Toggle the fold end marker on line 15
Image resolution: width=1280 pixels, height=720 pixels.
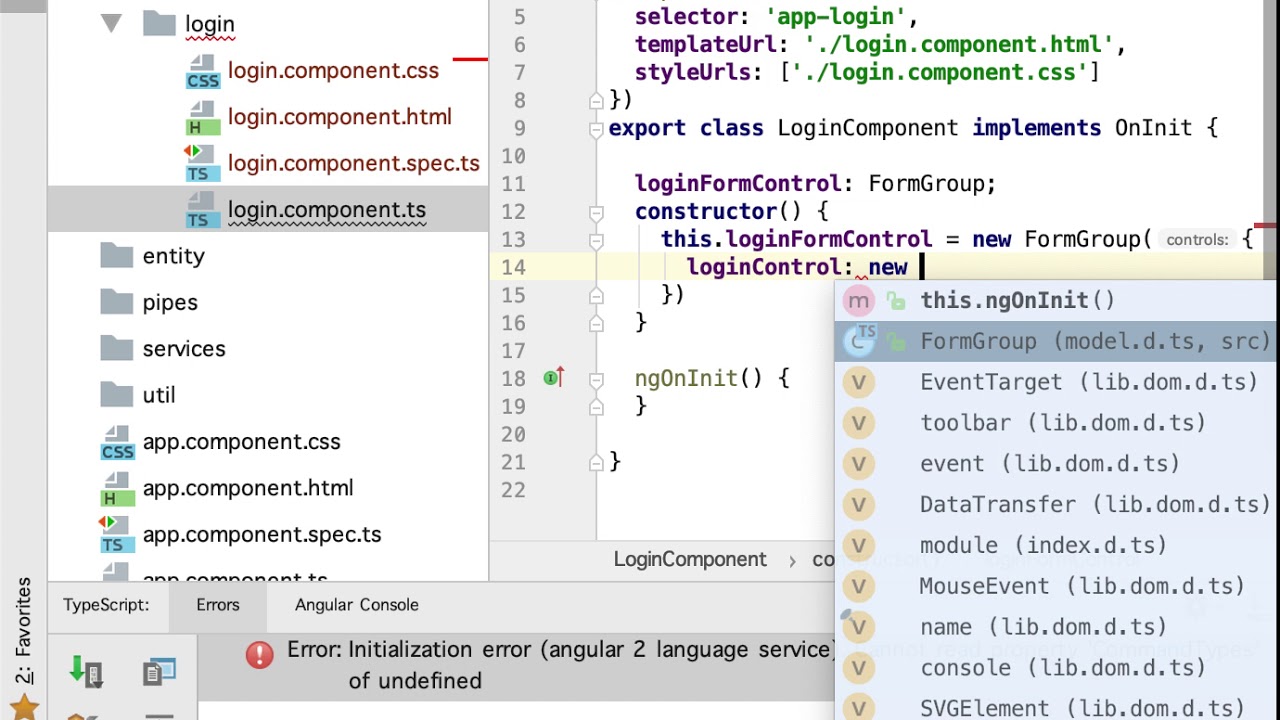pyautogui.click(x=596, y=295)
